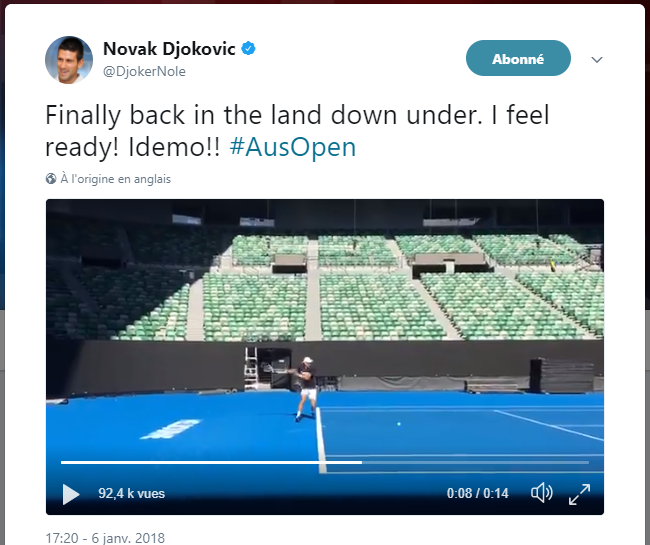
Task: Click the 0:08 / 0:14 time display
Action: click(478, 493)
